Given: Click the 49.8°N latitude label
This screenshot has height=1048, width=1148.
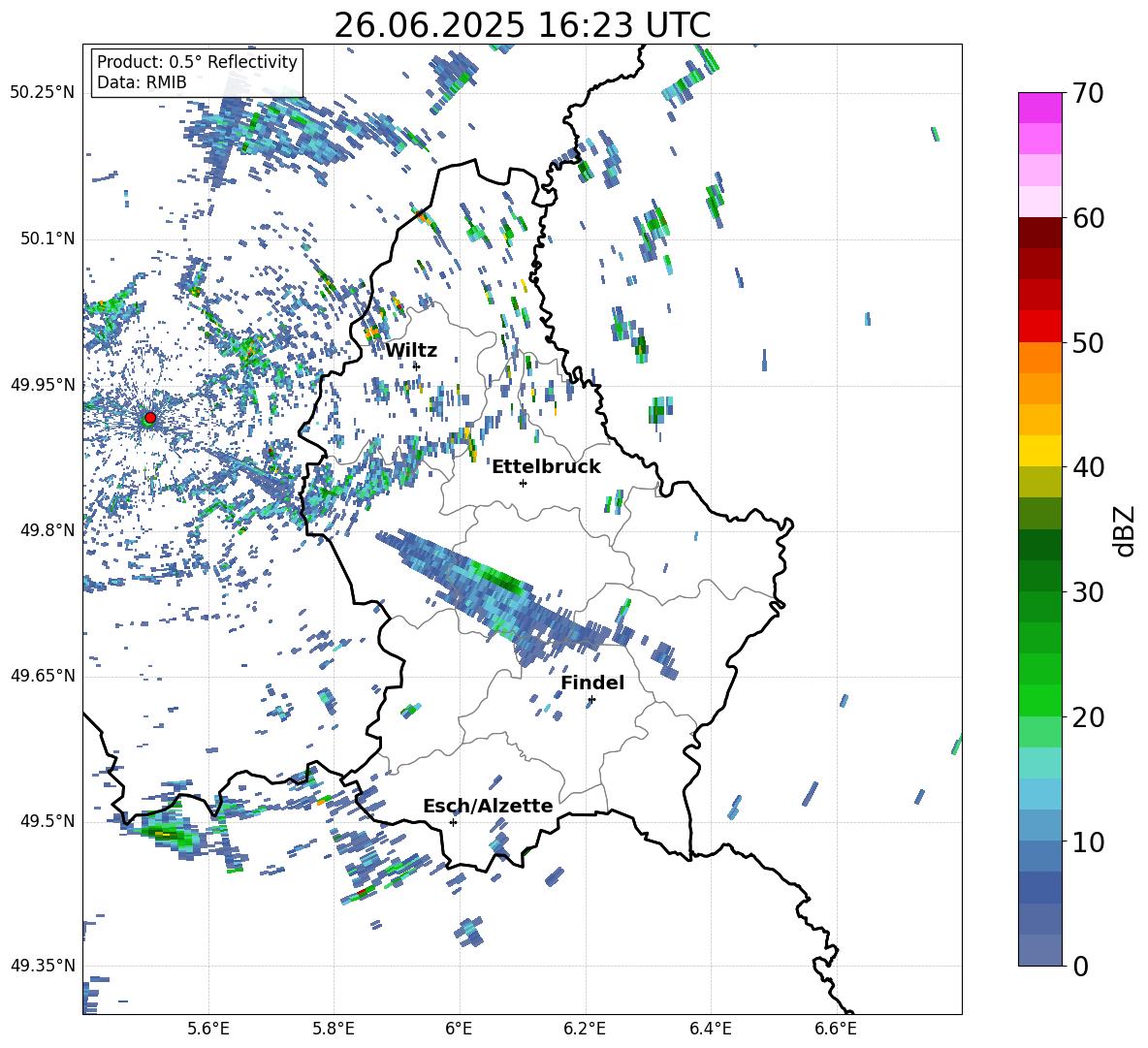Looking at the screenshot, I should point(48,530).
